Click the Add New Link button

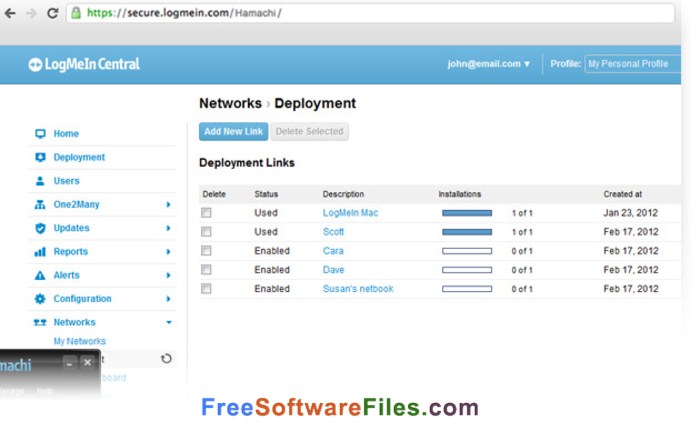click(233, 132)
